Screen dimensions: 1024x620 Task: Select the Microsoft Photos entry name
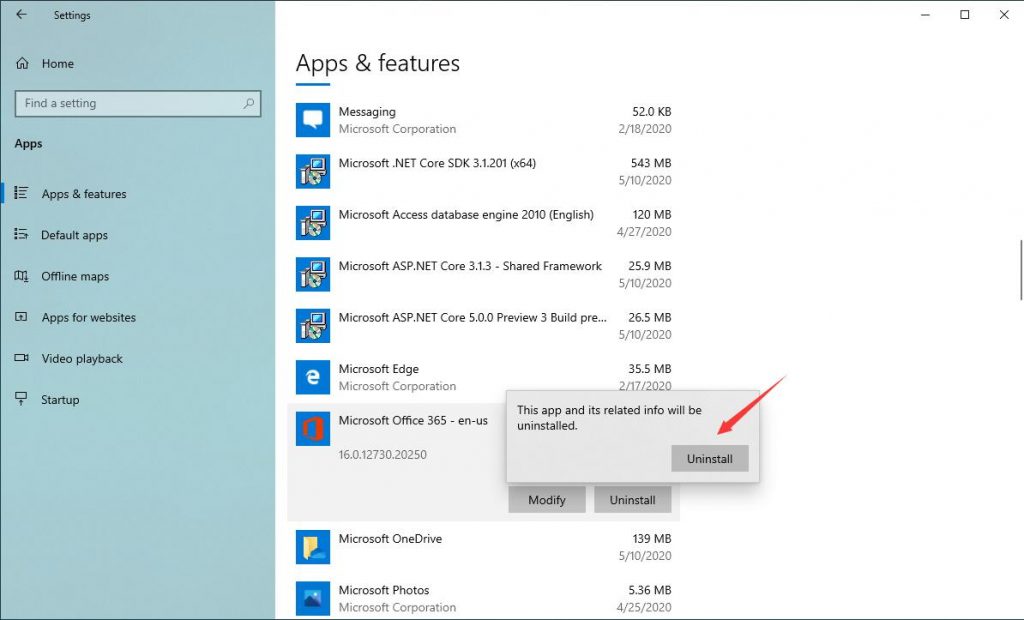pos(384,590)
